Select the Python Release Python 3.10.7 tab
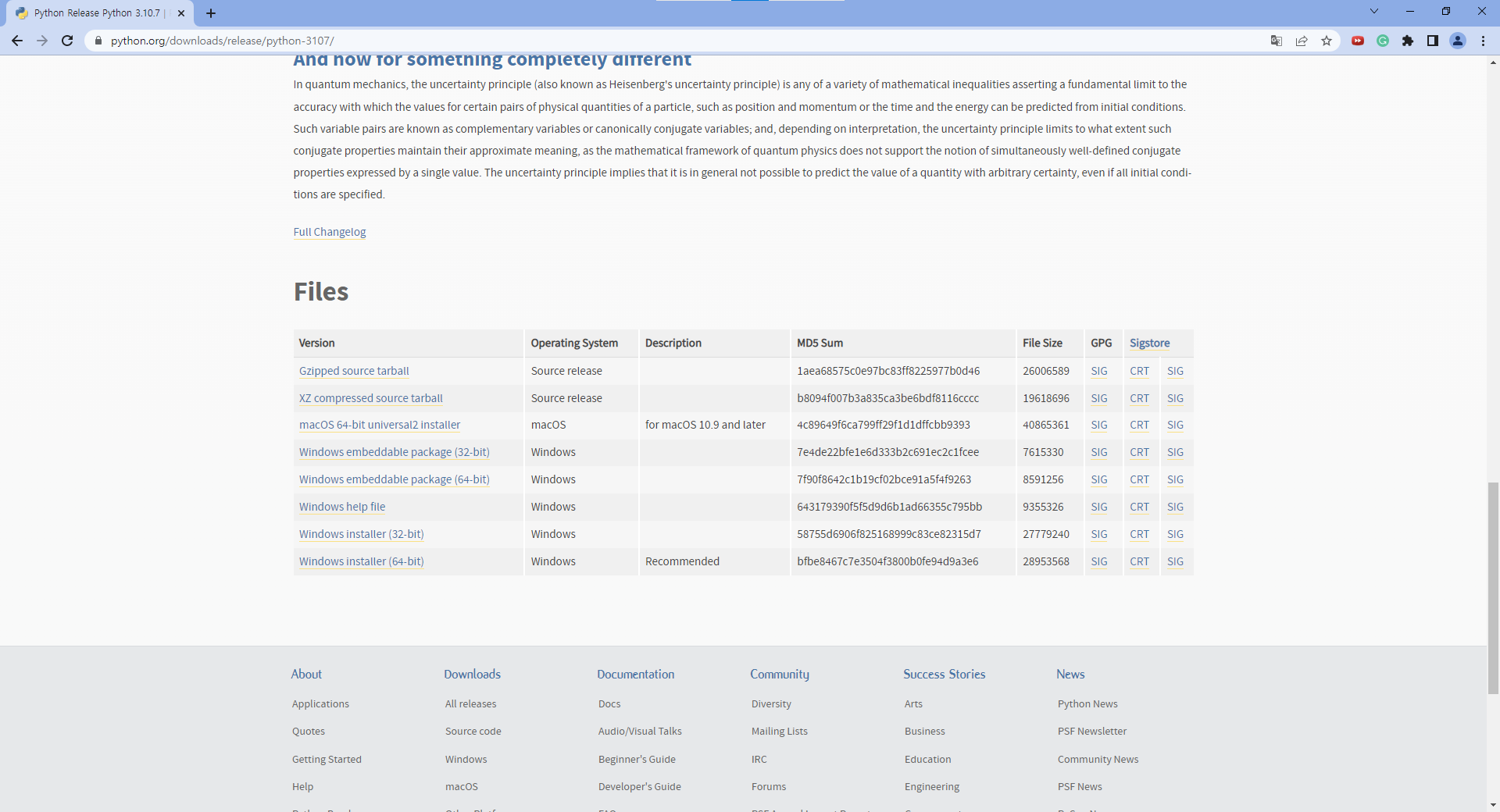The image size is (1500, 812). (100, 13)
